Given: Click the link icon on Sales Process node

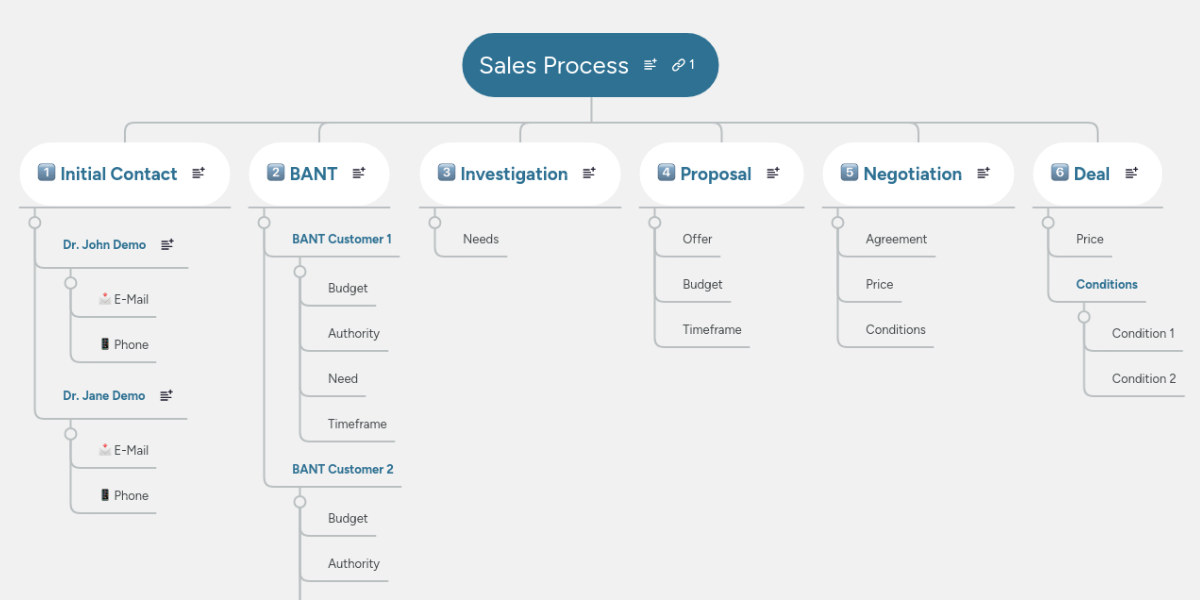Looking at the screenshot, I should (x=679, y=64).
